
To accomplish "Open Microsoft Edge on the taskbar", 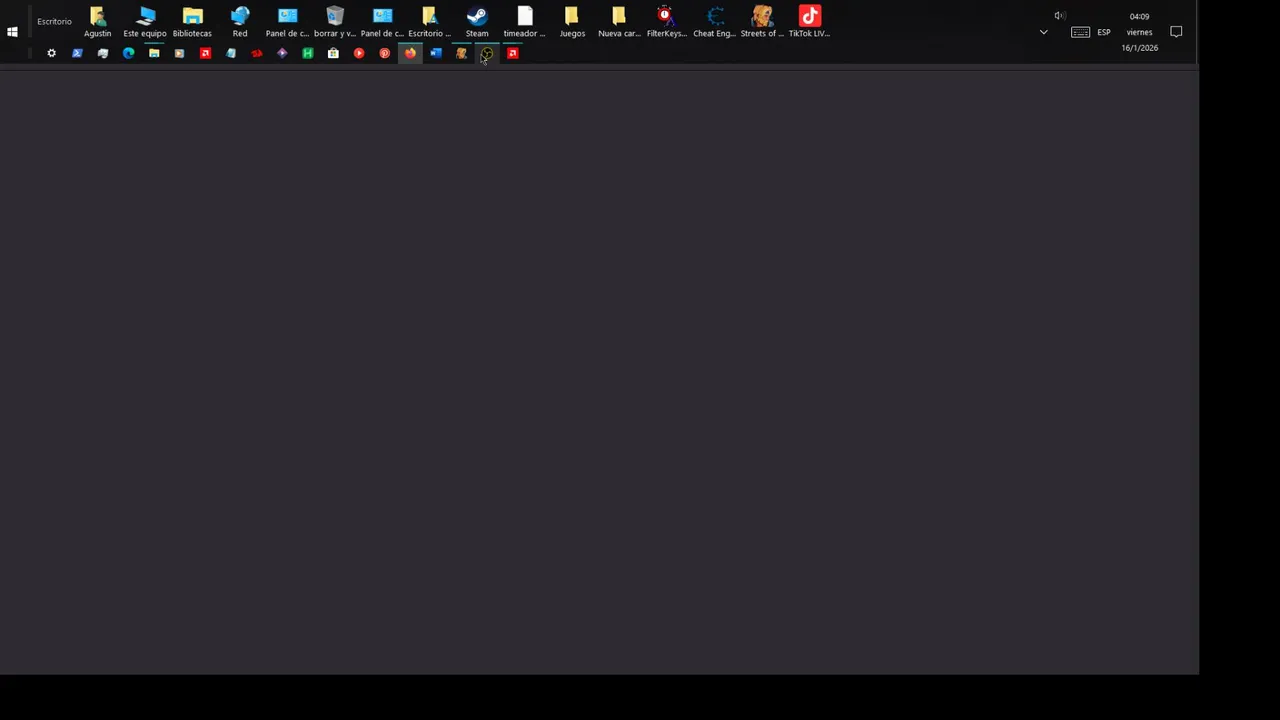I will pos(128,53).
